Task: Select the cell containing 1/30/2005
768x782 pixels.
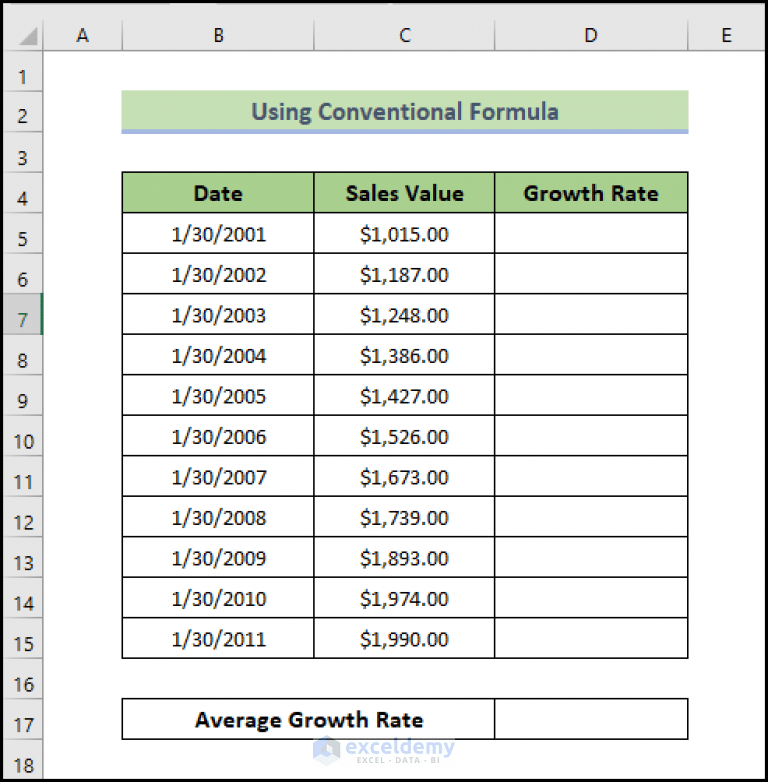Action: click(x=218, y=395)
